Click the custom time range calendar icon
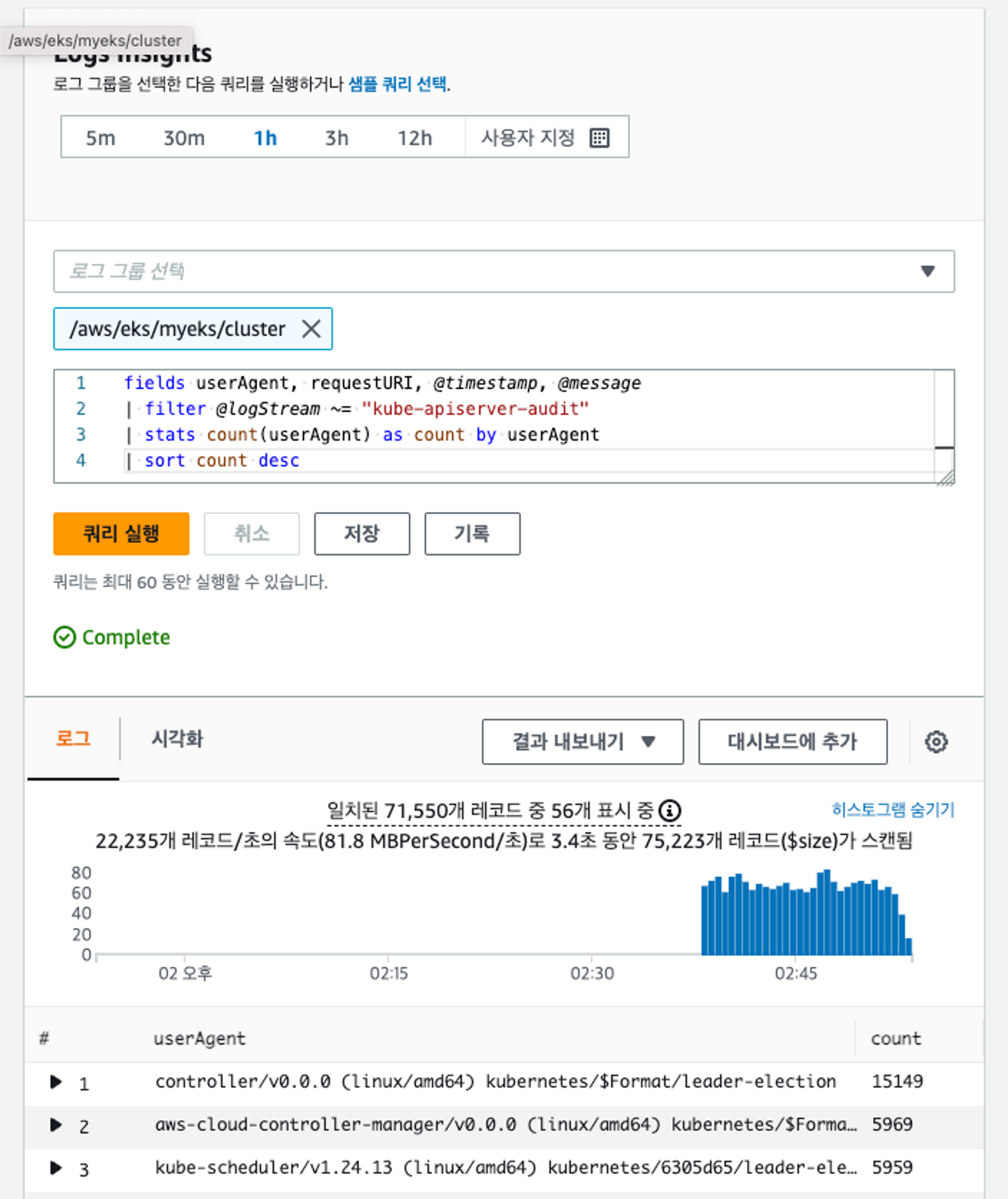Viewport: 1008px width, 1199px height. point(599,137)
